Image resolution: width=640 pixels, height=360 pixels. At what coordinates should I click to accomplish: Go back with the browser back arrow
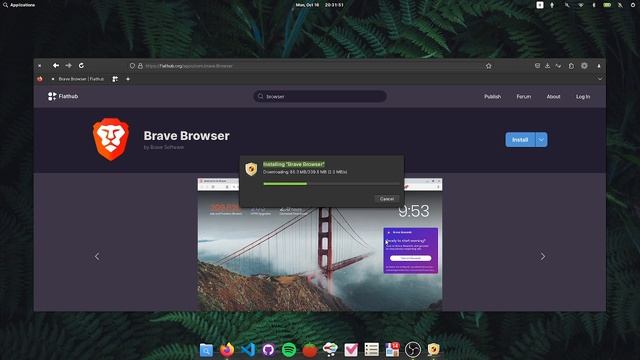56,65
